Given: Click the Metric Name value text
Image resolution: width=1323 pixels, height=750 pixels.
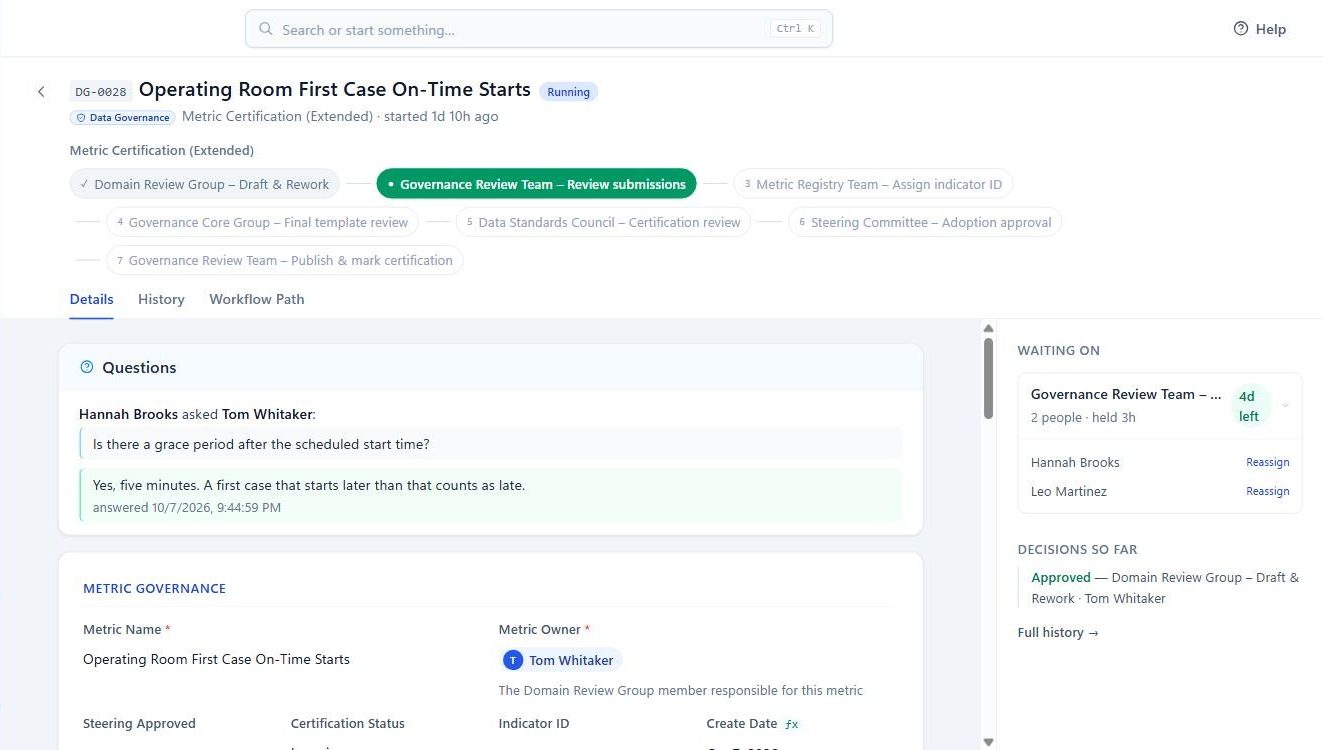Looking at the screenshot, I should click(216, 659).
